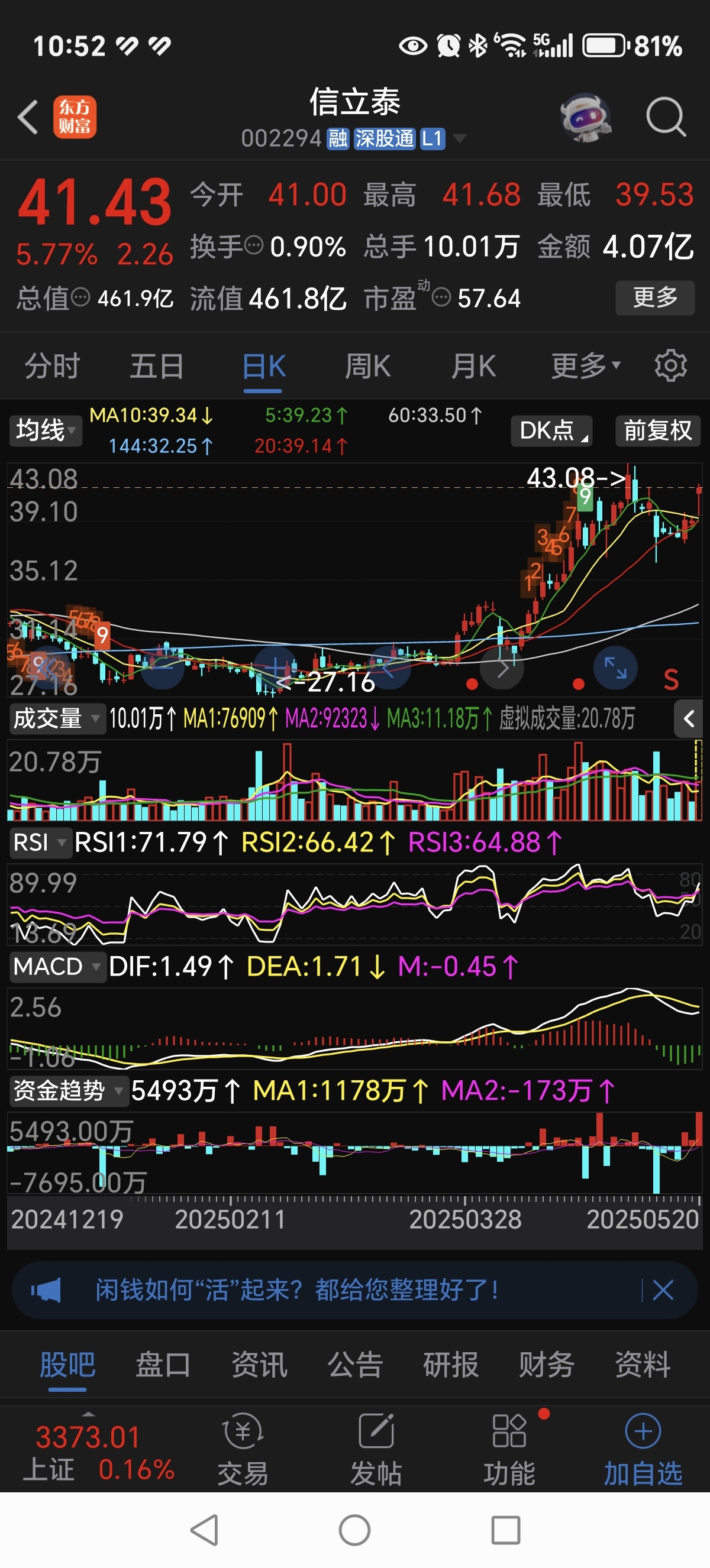Tap the green 9 sequence marker
The width and height of the screenshot is (710, 1568).
pos(585,497)
